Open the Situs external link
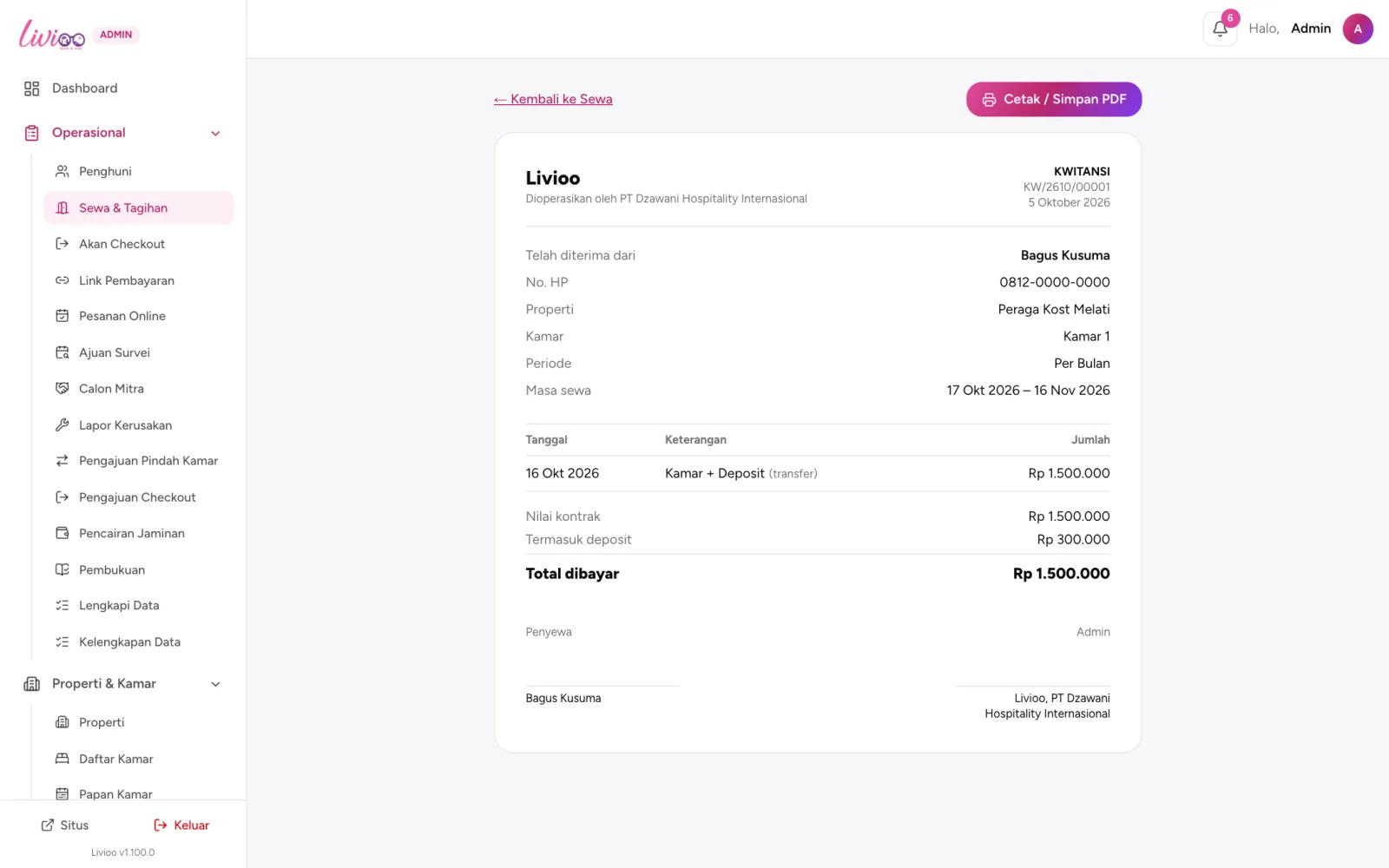The image size is (1389, 868). pos(65,825)
